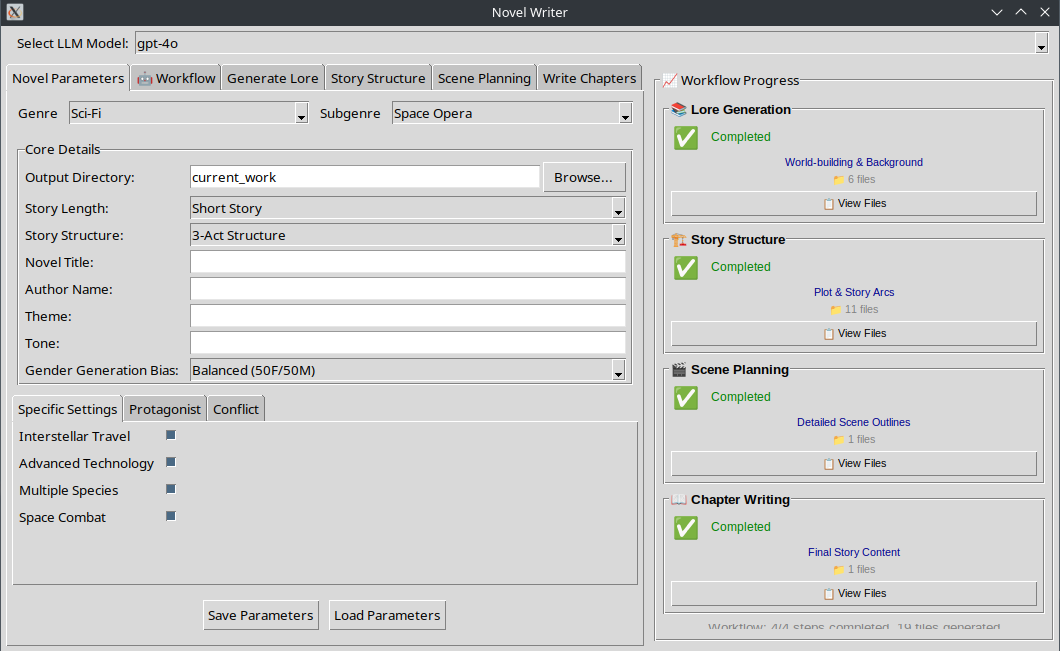Click the green checkmark under Lore Generation

686,138
